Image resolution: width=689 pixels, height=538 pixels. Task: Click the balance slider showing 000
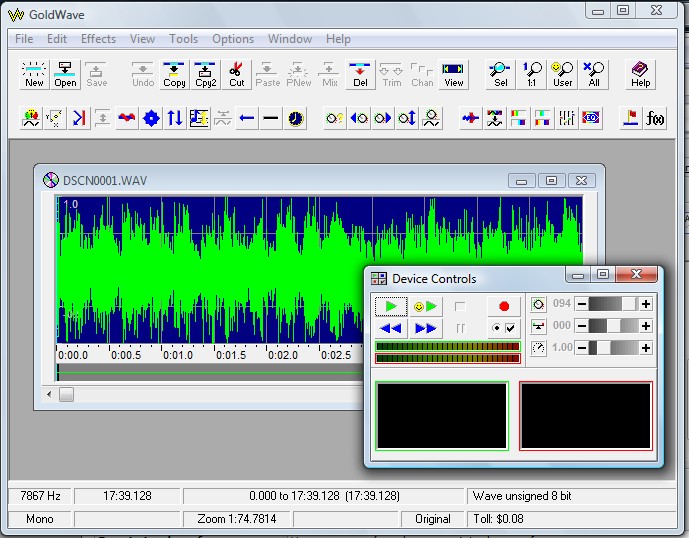[x=613, y=326]
